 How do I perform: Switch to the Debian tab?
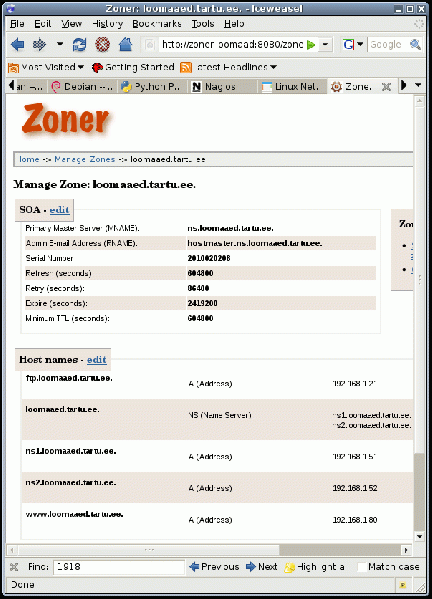[83, 87]
